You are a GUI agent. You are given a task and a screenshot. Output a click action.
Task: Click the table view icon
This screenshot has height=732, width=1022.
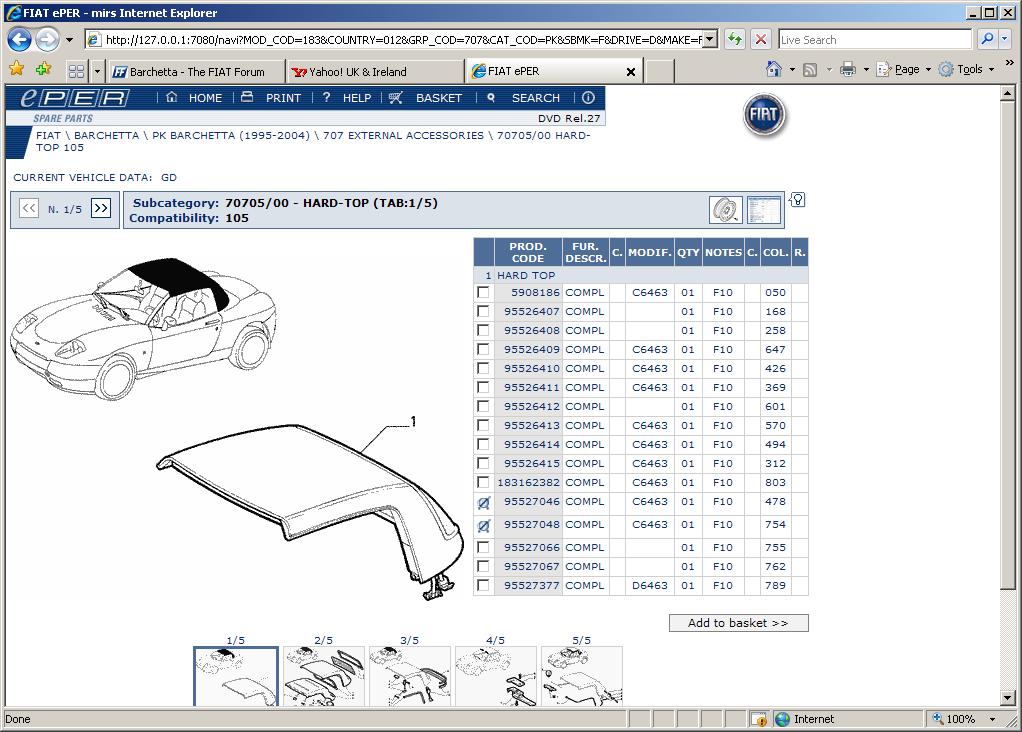tap(764, 210)
